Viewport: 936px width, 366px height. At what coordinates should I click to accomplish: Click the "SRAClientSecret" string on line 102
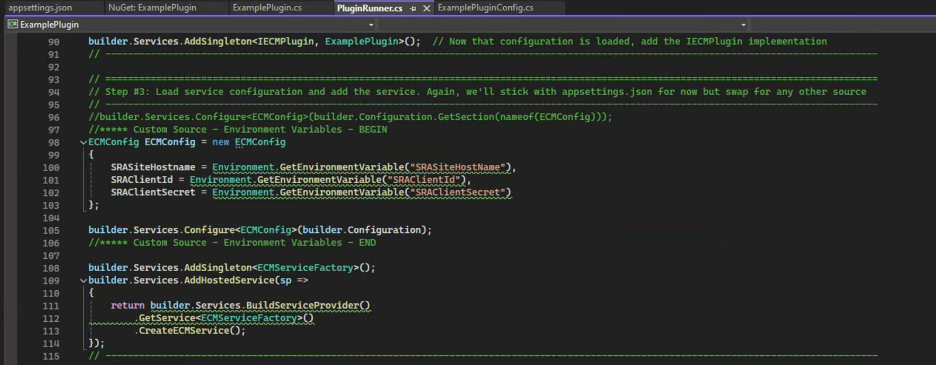[459, 192]
